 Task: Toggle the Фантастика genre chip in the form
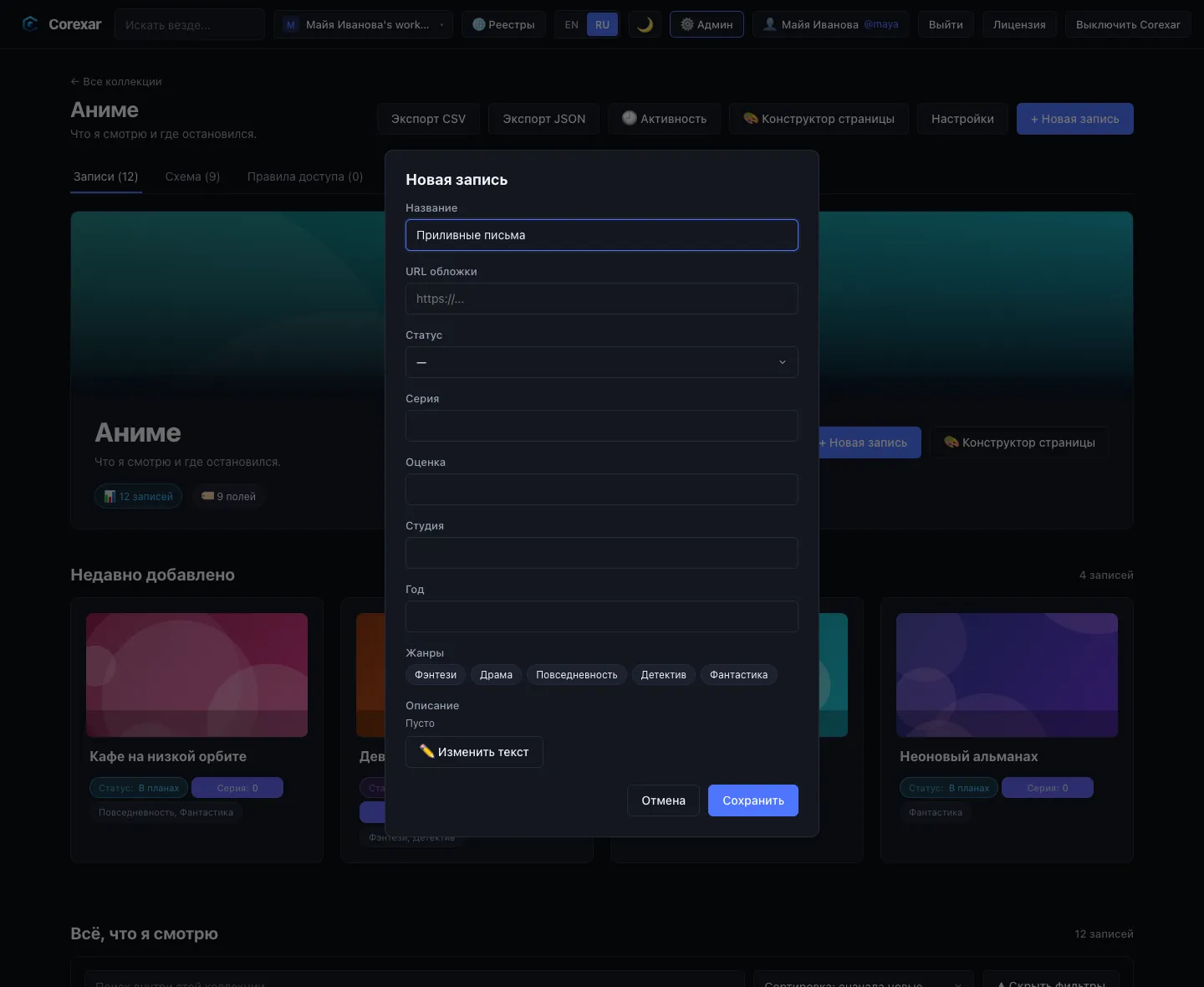pyautogui.click(x=739, y=675)
